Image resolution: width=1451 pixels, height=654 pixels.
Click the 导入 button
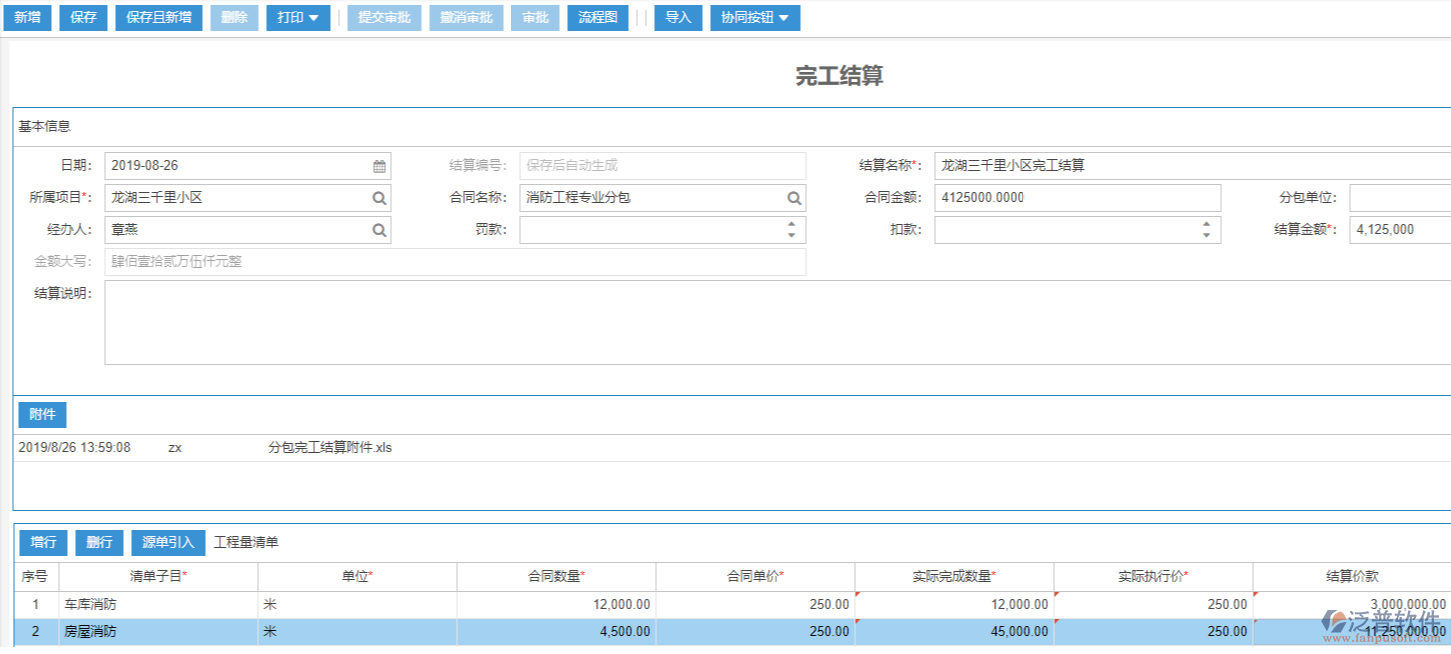click(678, 18)
